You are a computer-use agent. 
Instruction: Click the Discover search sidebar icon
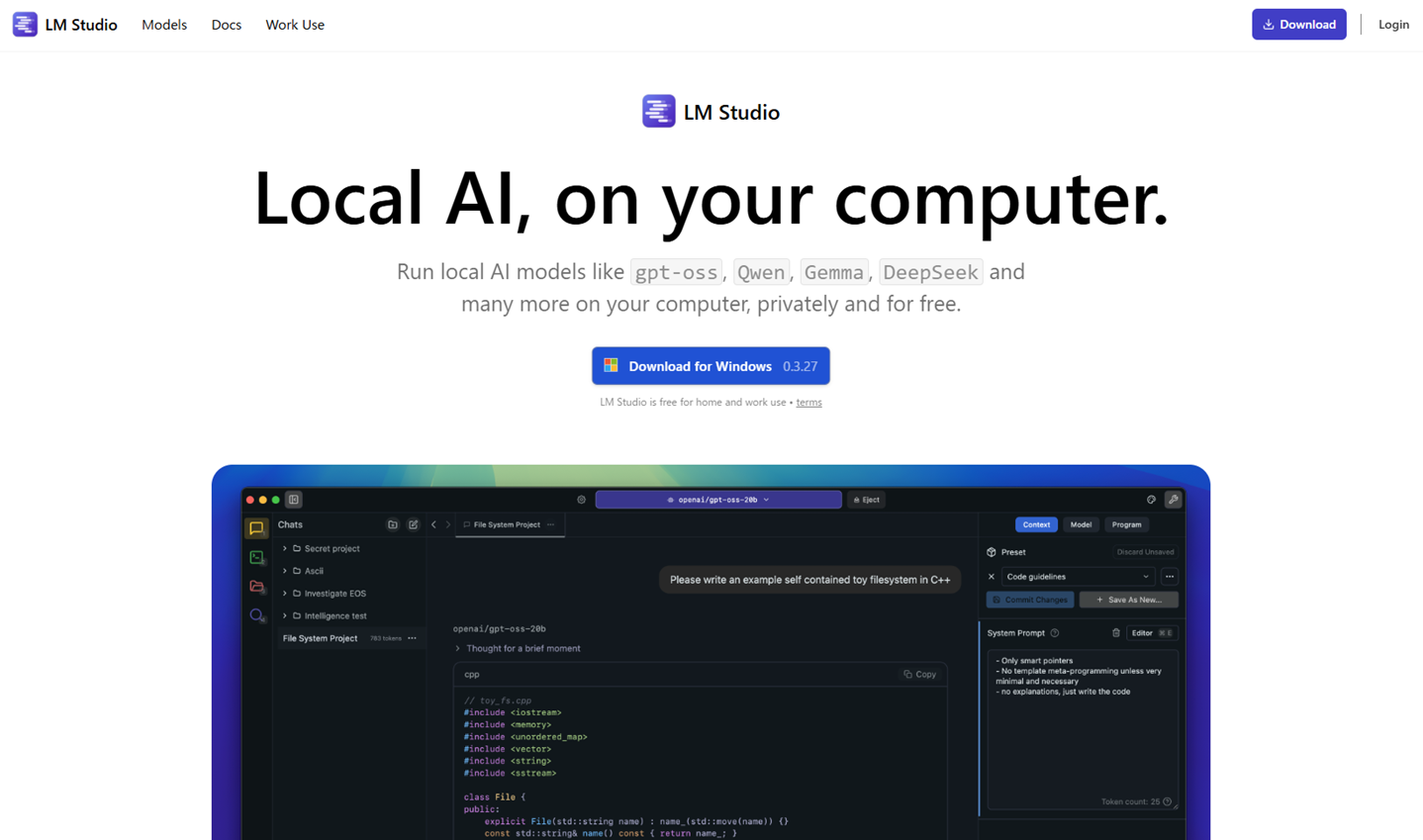point(256,615)
